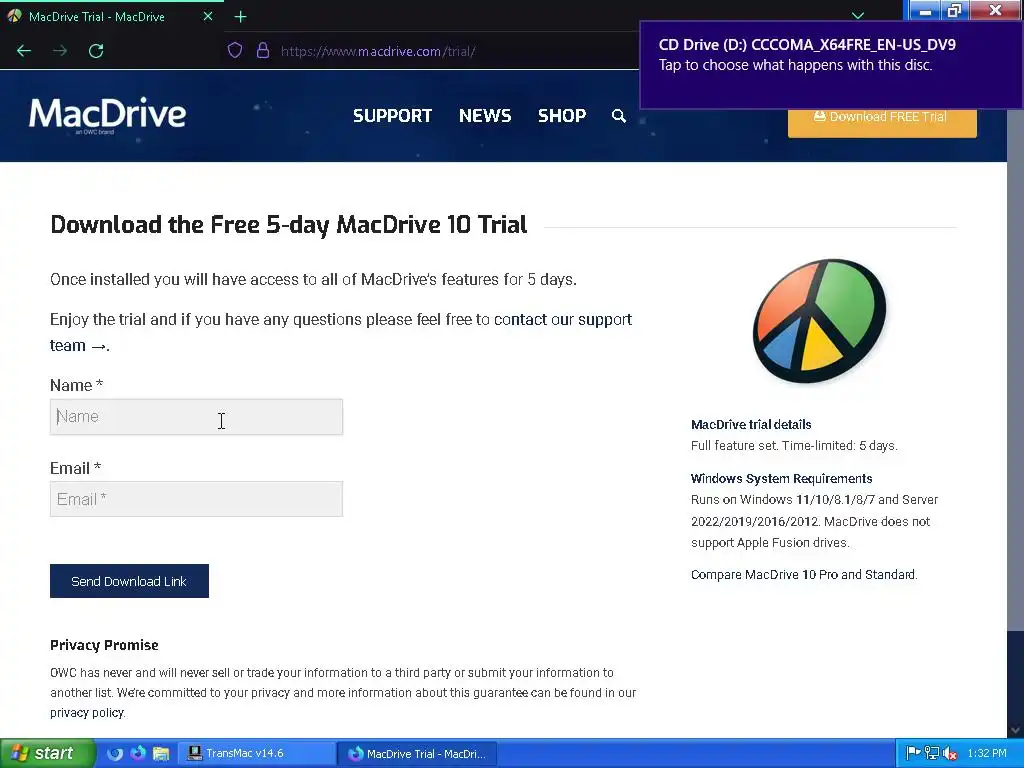The width and height of the screenshot is (1024, 768).
Task: Click MacDrive Trial taskbar item
Action: 417,754
